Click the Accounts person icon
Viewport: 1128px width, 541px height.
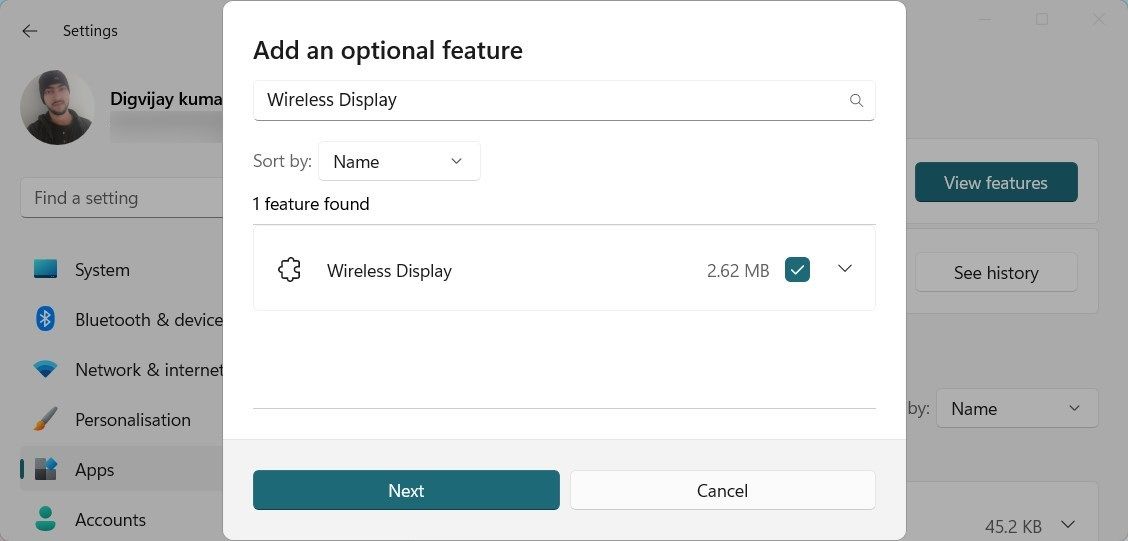click(45, 519)
